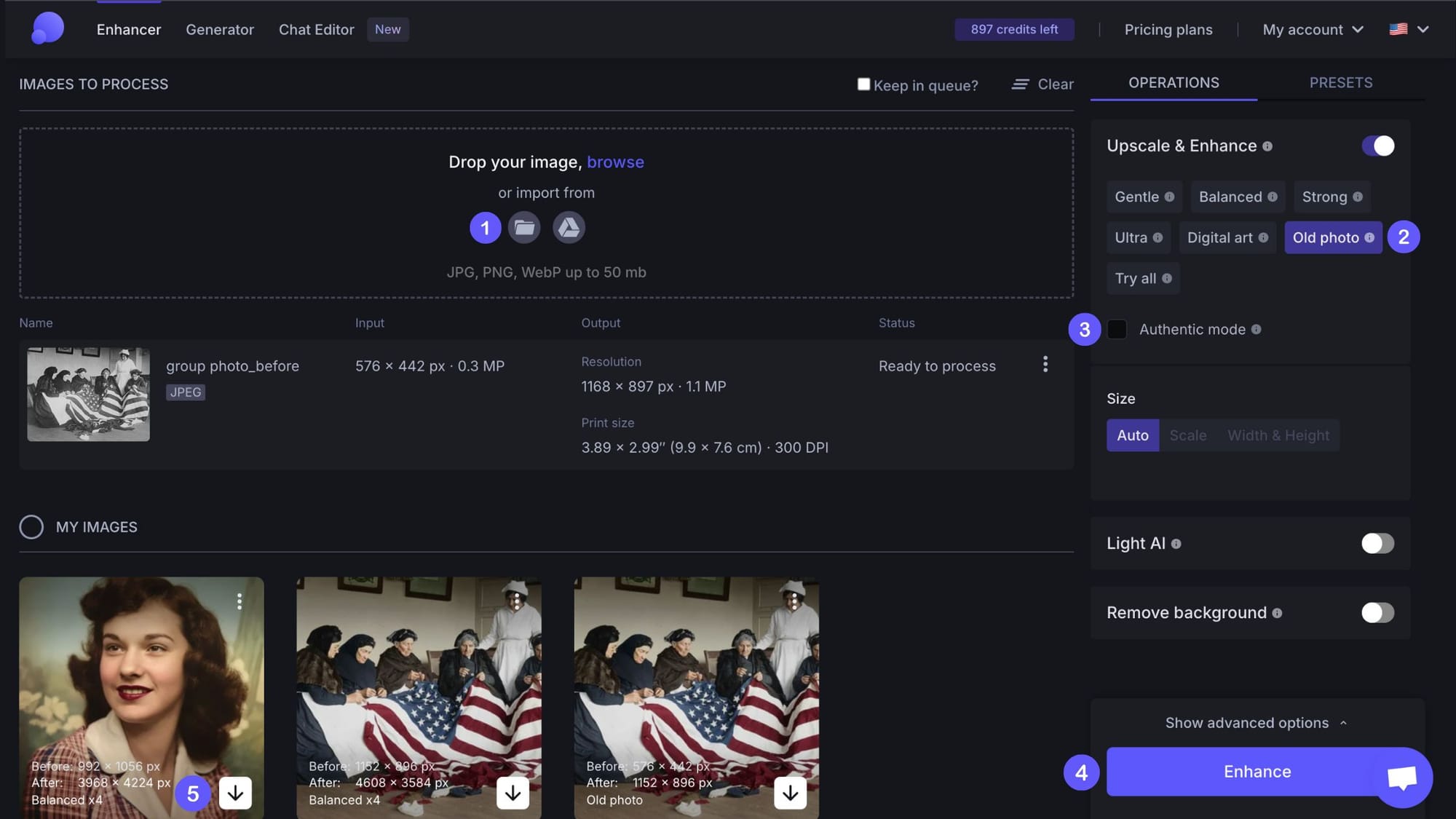Open three-dot menu for group photo_before row
The image size is (1456, 819).
1045,364
